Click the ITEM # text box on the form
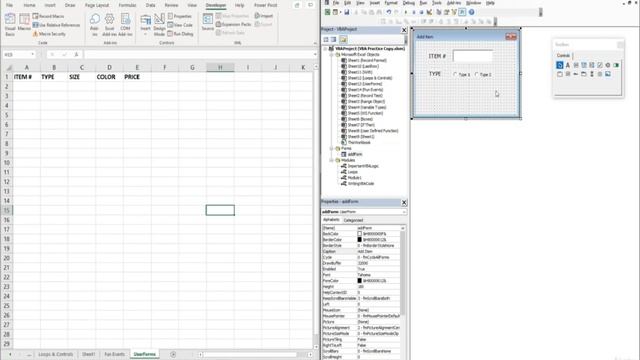640x360 pixels. [x=473, y=56]
